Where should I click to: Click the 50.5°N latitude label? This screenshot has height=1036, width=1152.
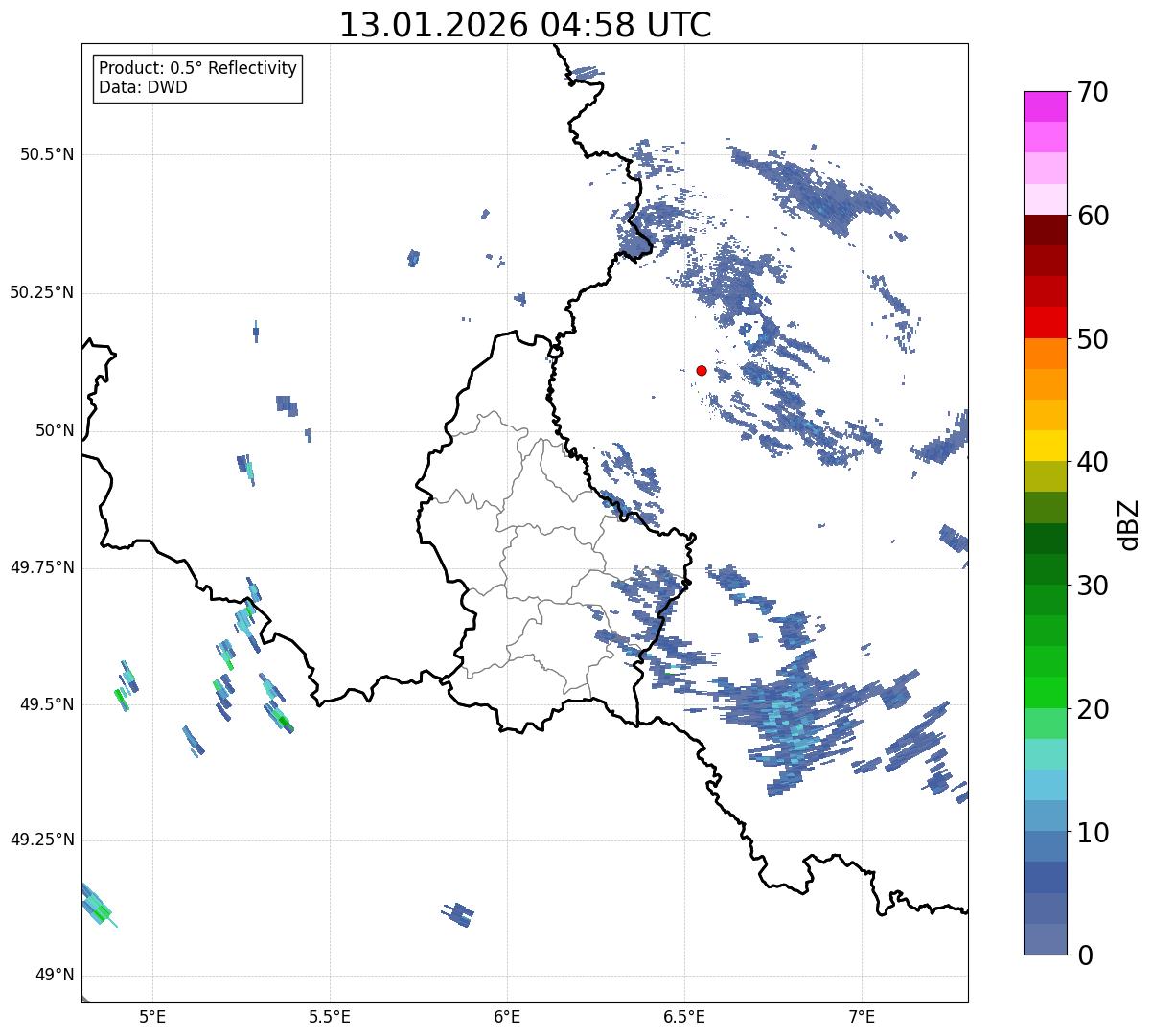point(47,154)
